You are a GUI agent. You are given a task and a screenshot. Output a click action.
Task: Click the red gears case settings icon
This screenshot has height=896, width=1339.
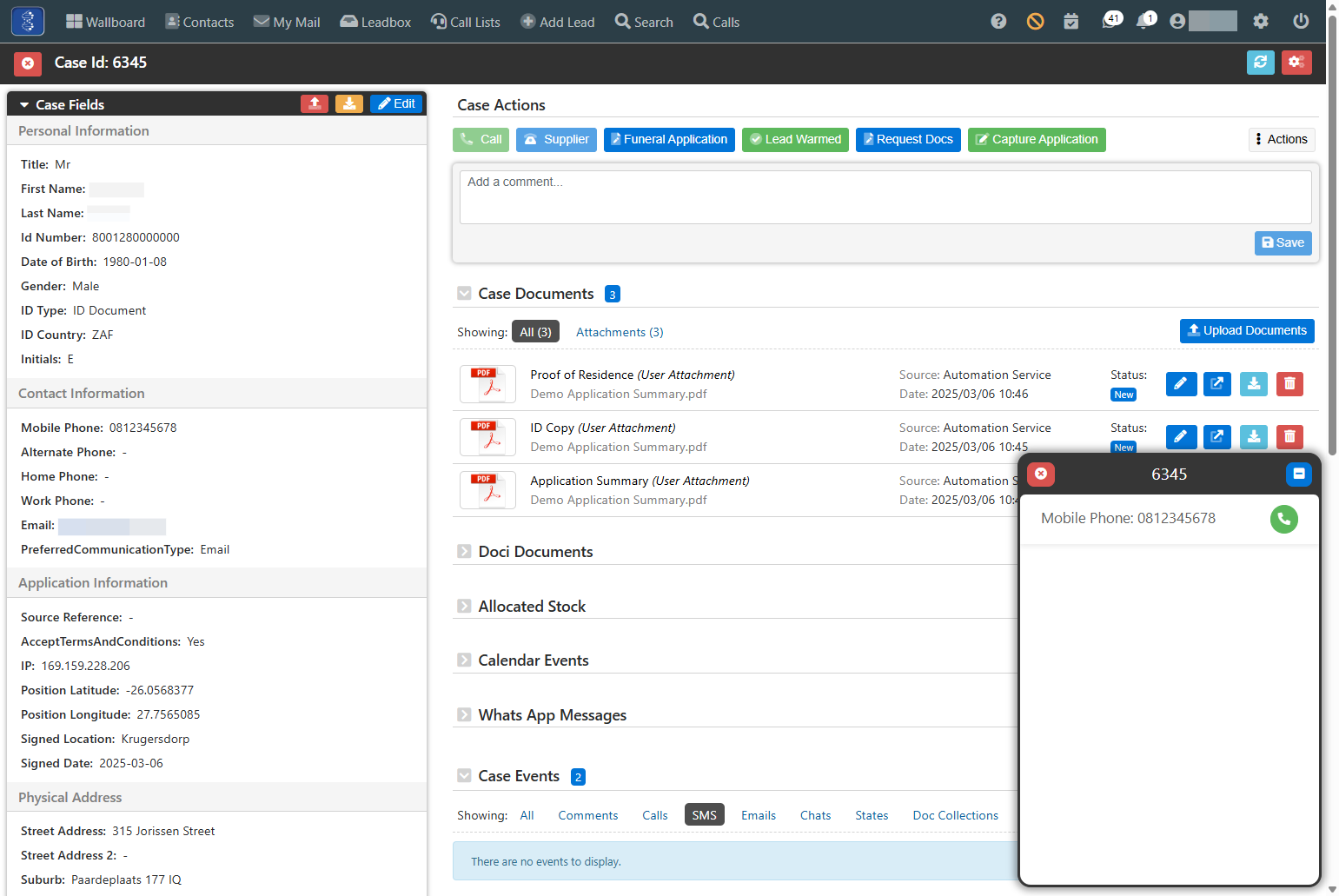tap(1296, 63)
